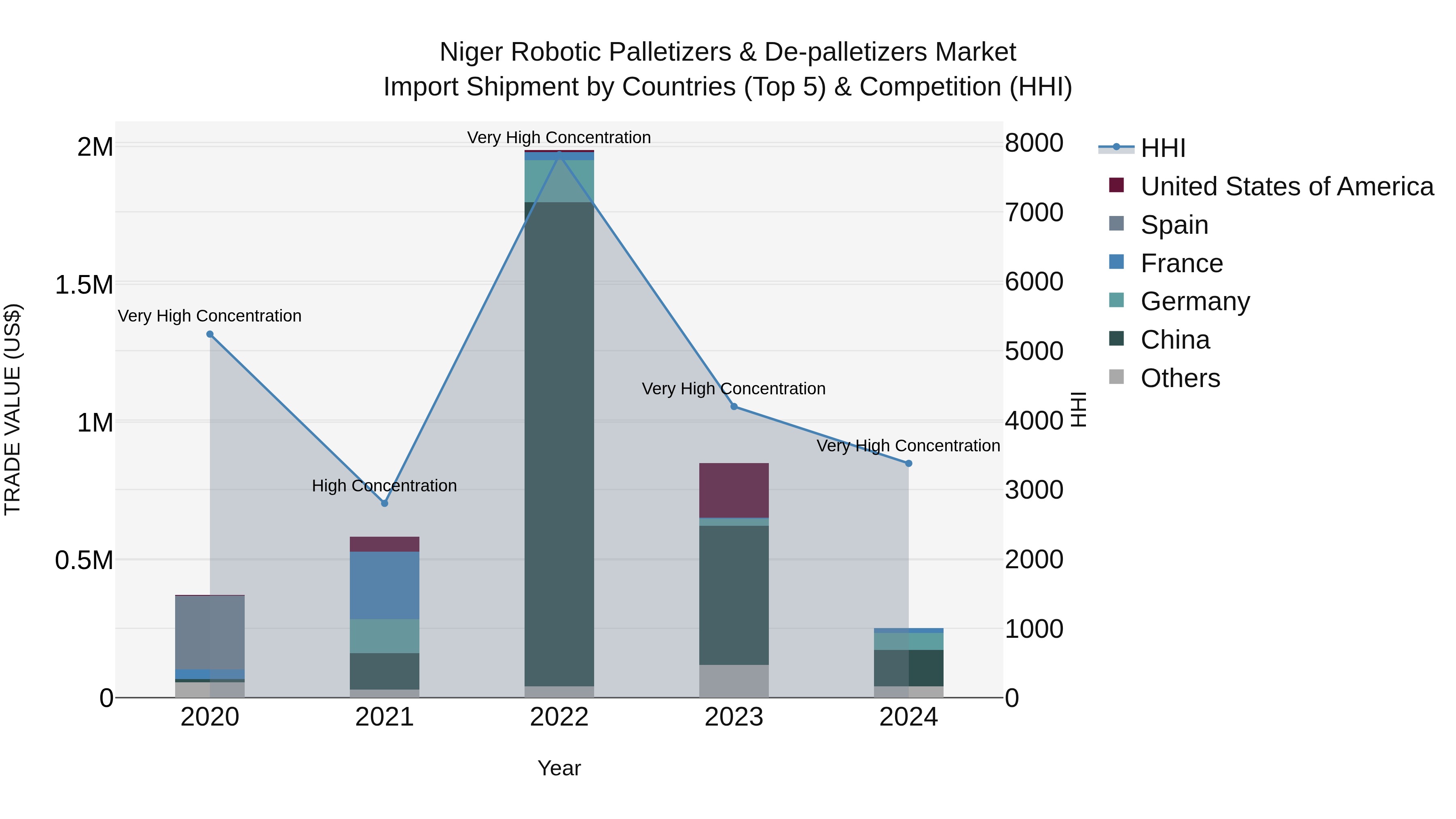
Task: Click the China segment of the 2022 bar
Action: pos(559,444)
